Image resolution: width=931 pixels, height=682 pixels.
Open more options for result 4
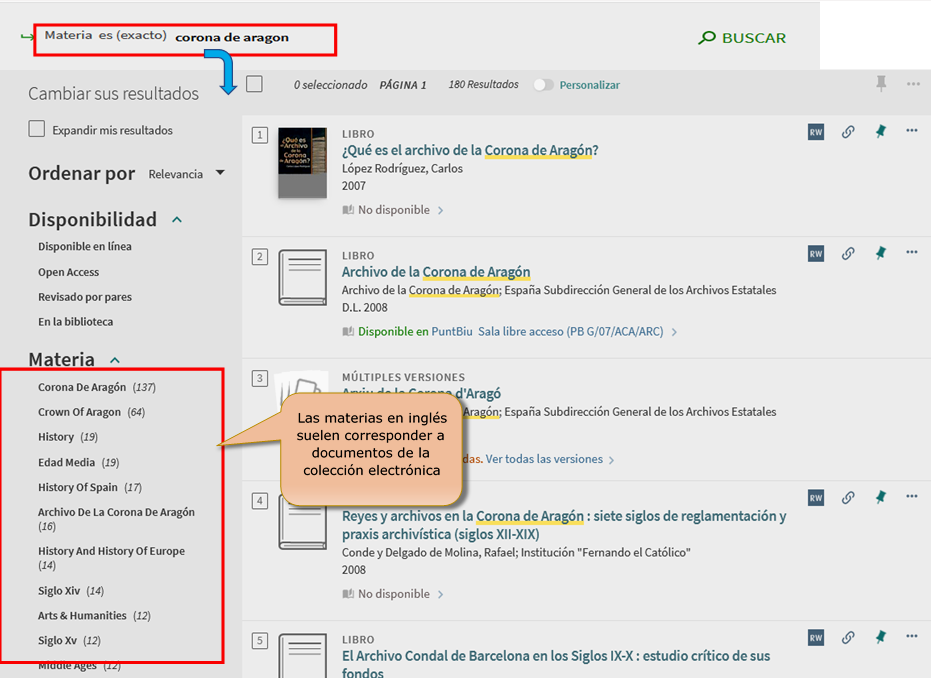pos(911,497)
